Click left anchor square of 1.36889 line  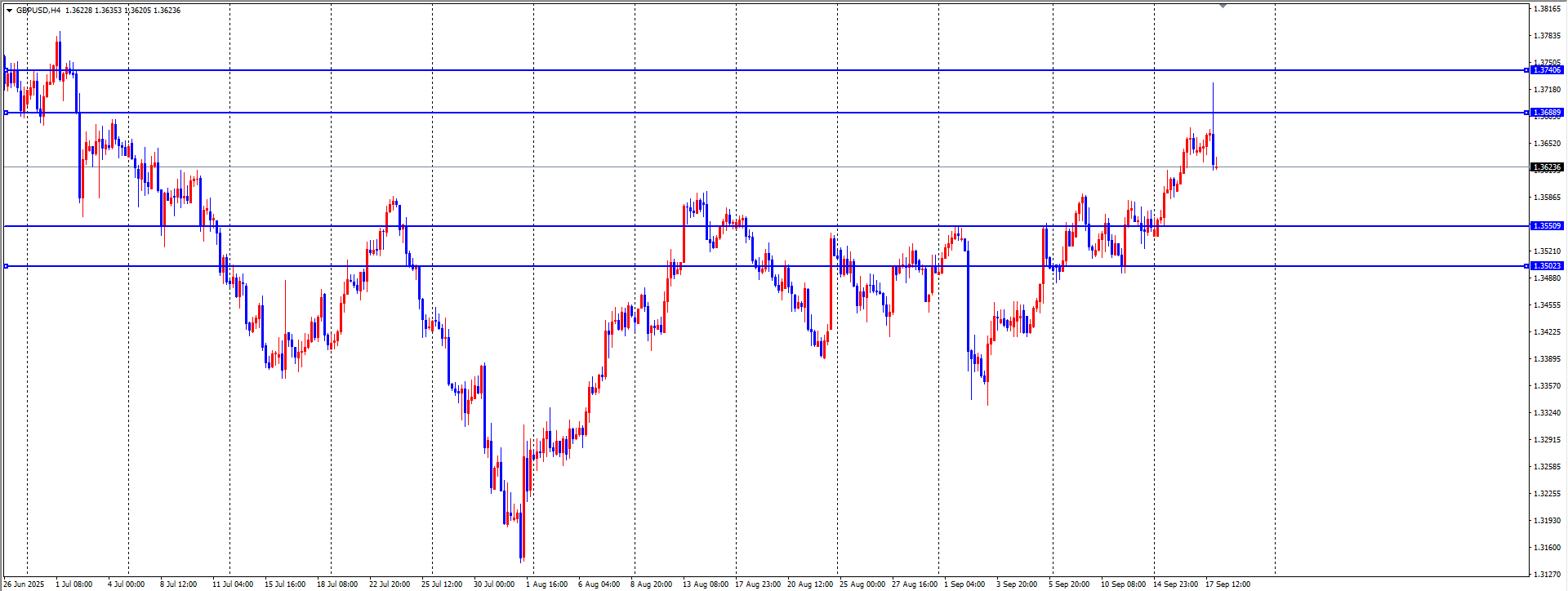7,113
